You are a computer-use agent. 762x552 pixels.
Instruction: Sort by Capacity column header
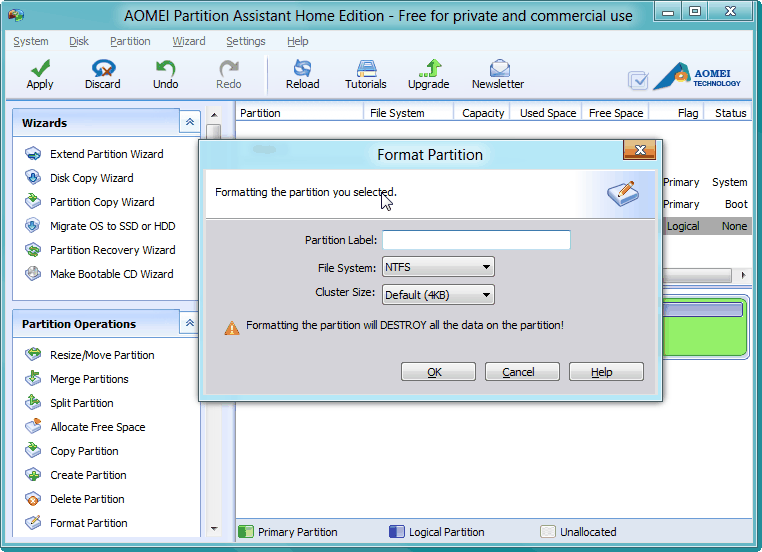point(482,113)
